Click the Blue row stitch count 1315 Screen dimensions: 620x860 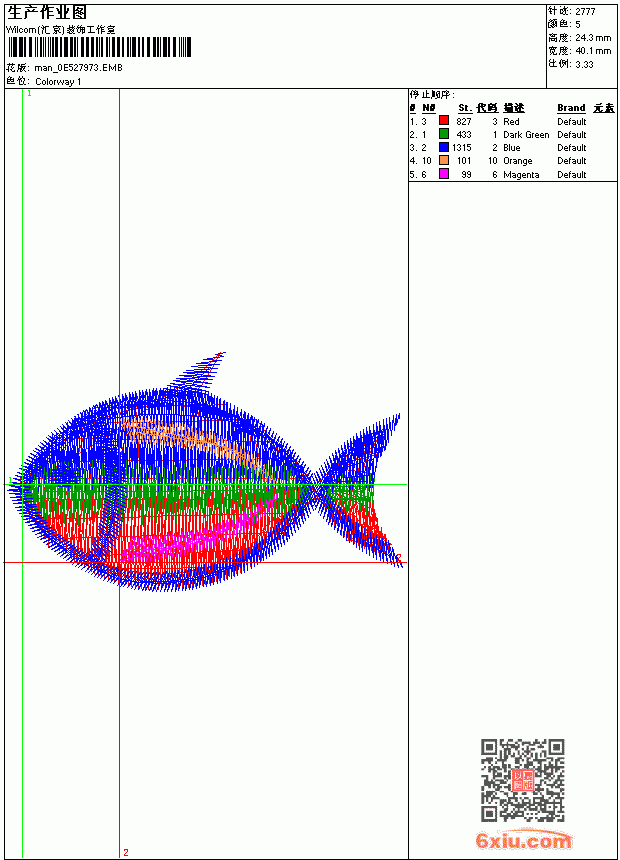[461, 148]
